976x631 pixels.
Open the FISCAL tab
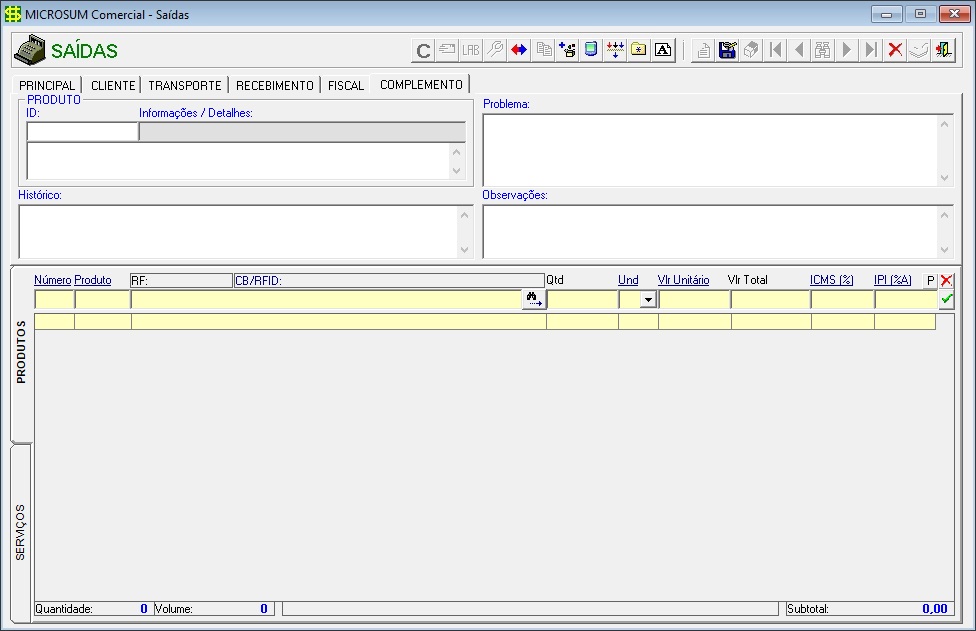point(346,86)
